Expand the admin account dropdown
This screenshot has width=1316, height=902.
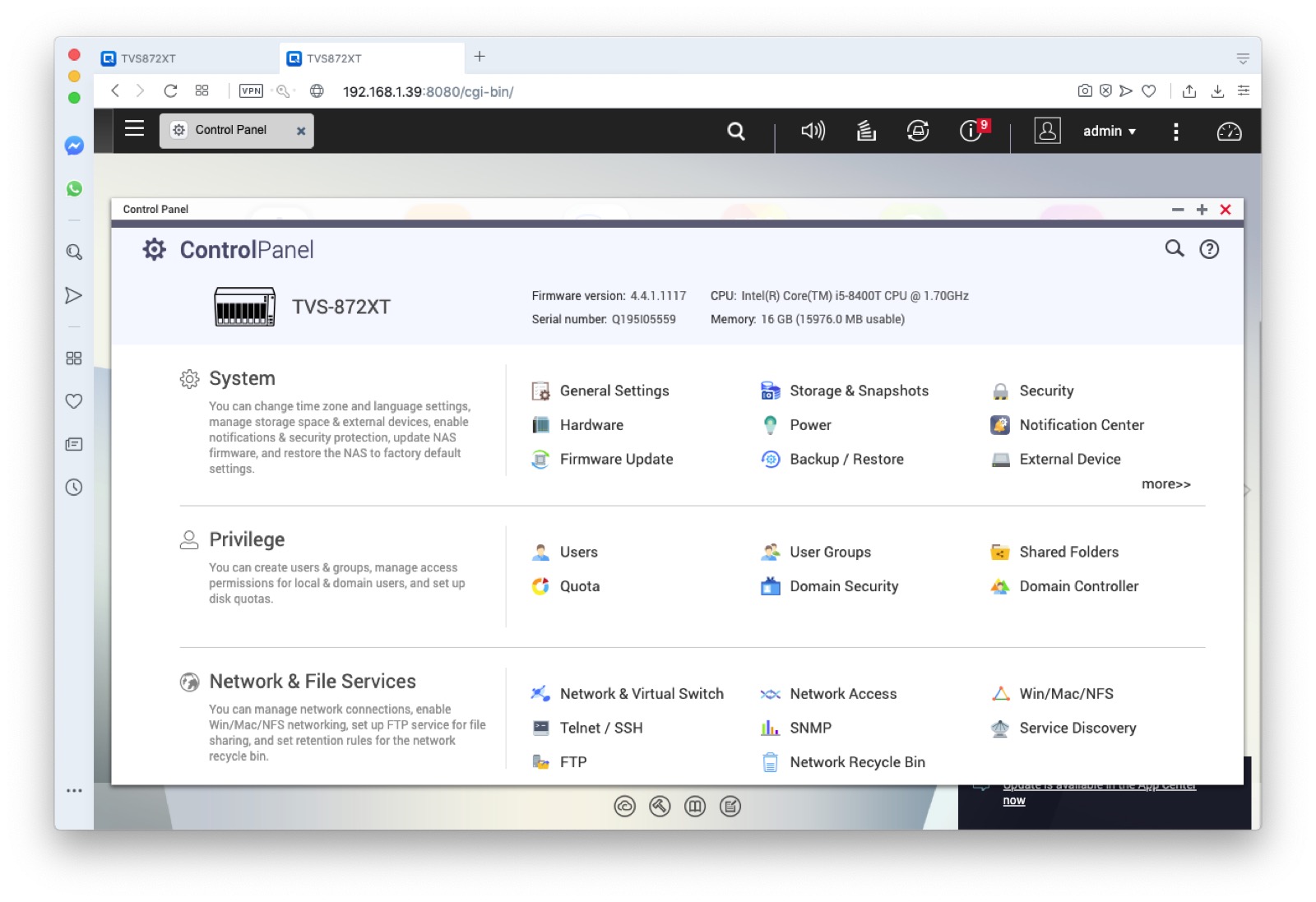pyautogui.click(x=1110, y=131)
